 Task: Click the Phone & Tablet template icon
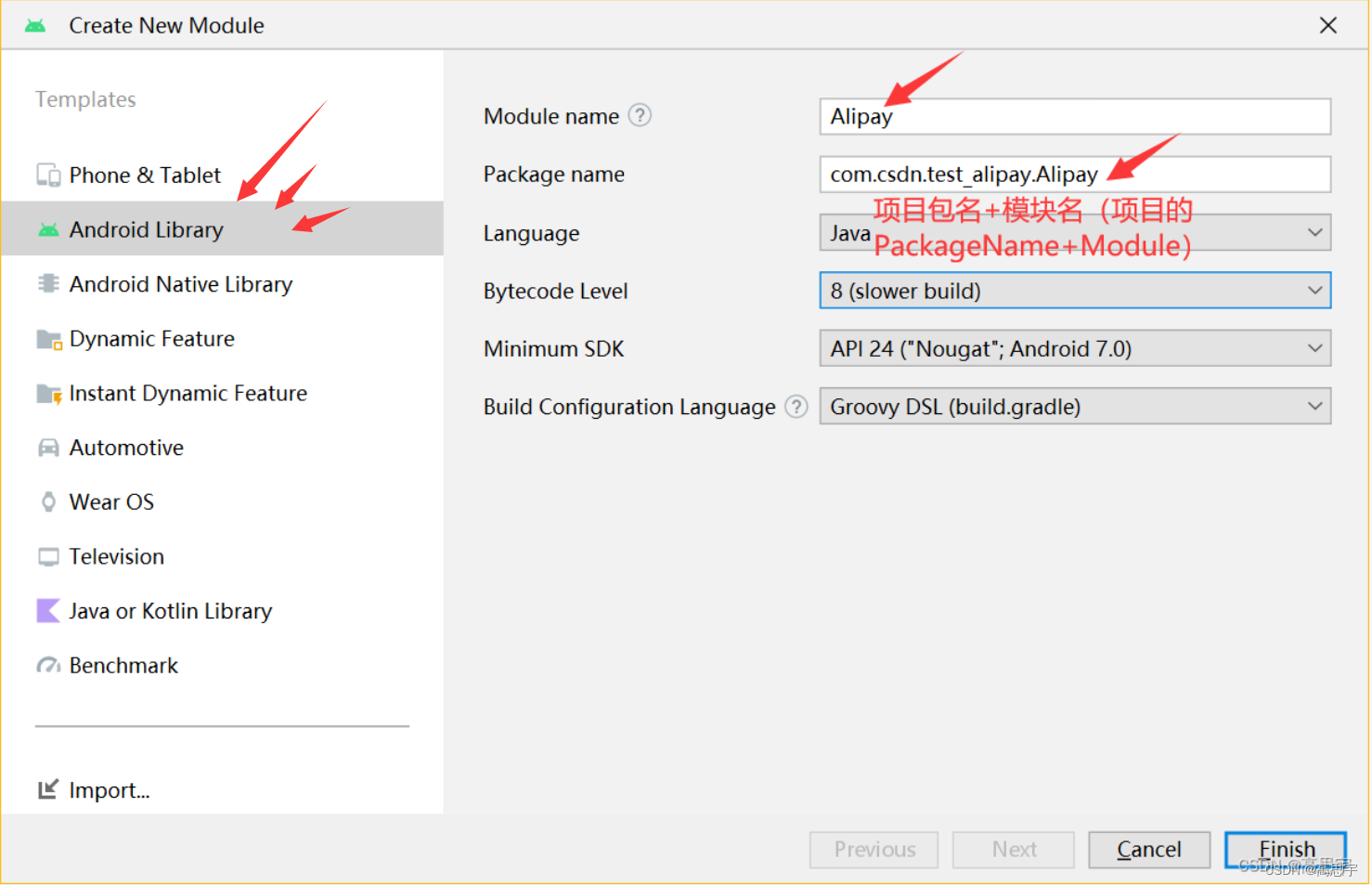[x=48, y=176]
